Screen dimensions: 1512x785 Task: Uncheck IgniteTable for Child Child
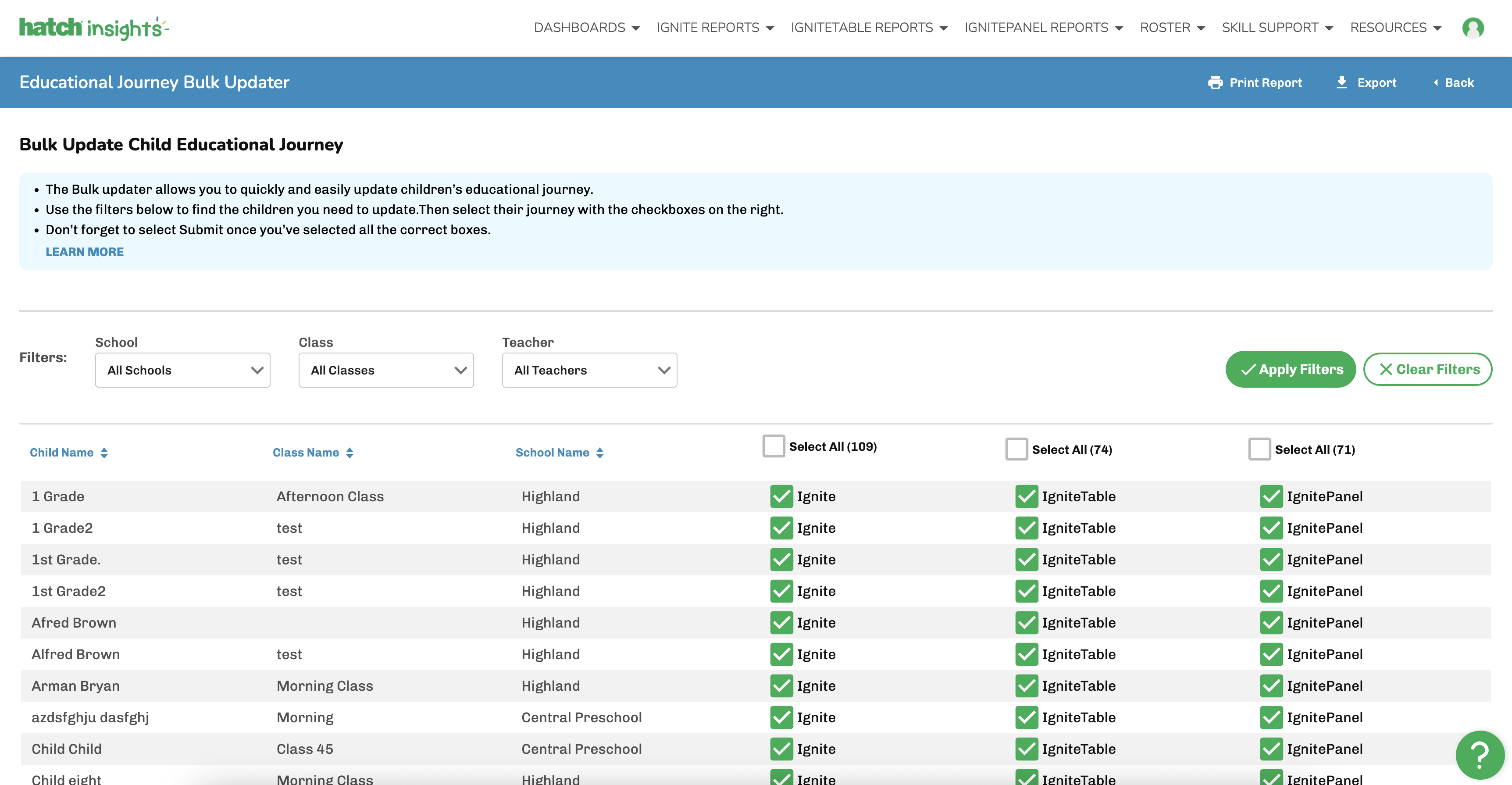1027,749
